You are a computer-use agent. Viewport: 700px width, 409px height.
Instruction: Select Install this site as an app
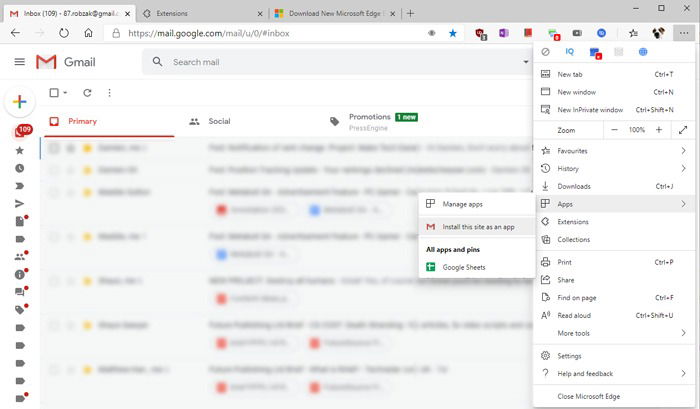coord(477,227)
